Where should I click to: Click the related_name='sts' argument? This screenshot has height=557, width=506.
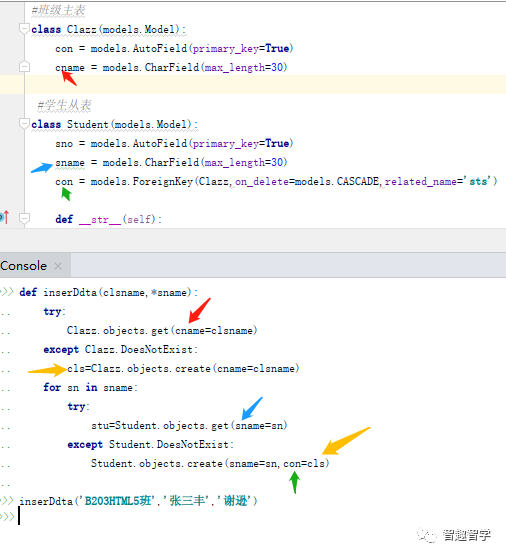[x=438, y=182]
